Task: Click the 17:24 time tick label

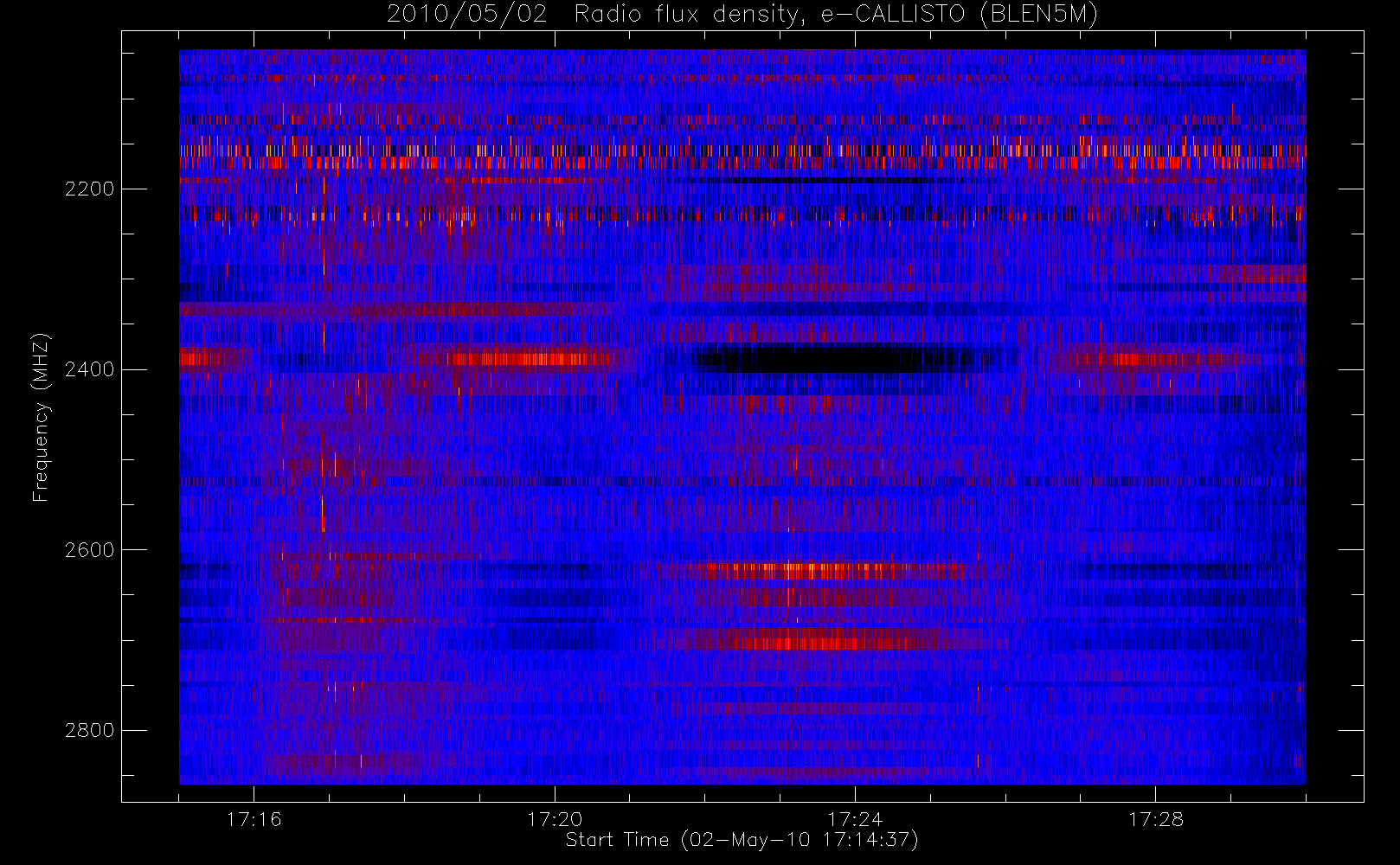Action: coord(855,819)
